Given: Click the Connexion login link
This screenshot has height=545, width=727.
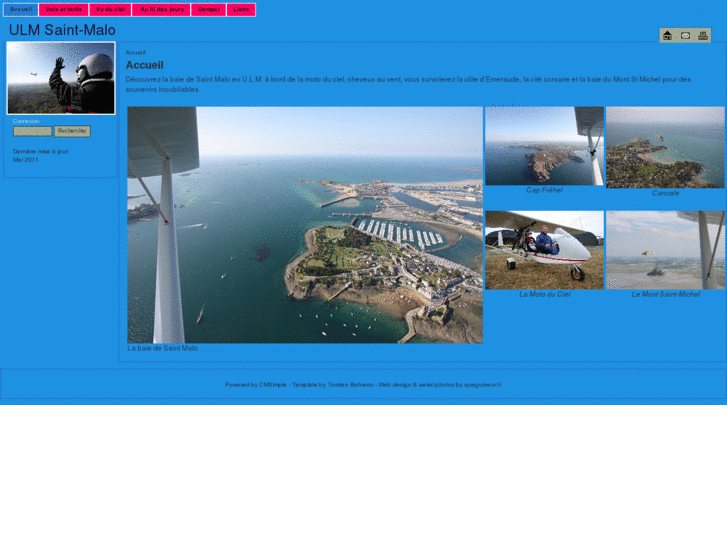Looking at the screenshot, I should [26, 121].
